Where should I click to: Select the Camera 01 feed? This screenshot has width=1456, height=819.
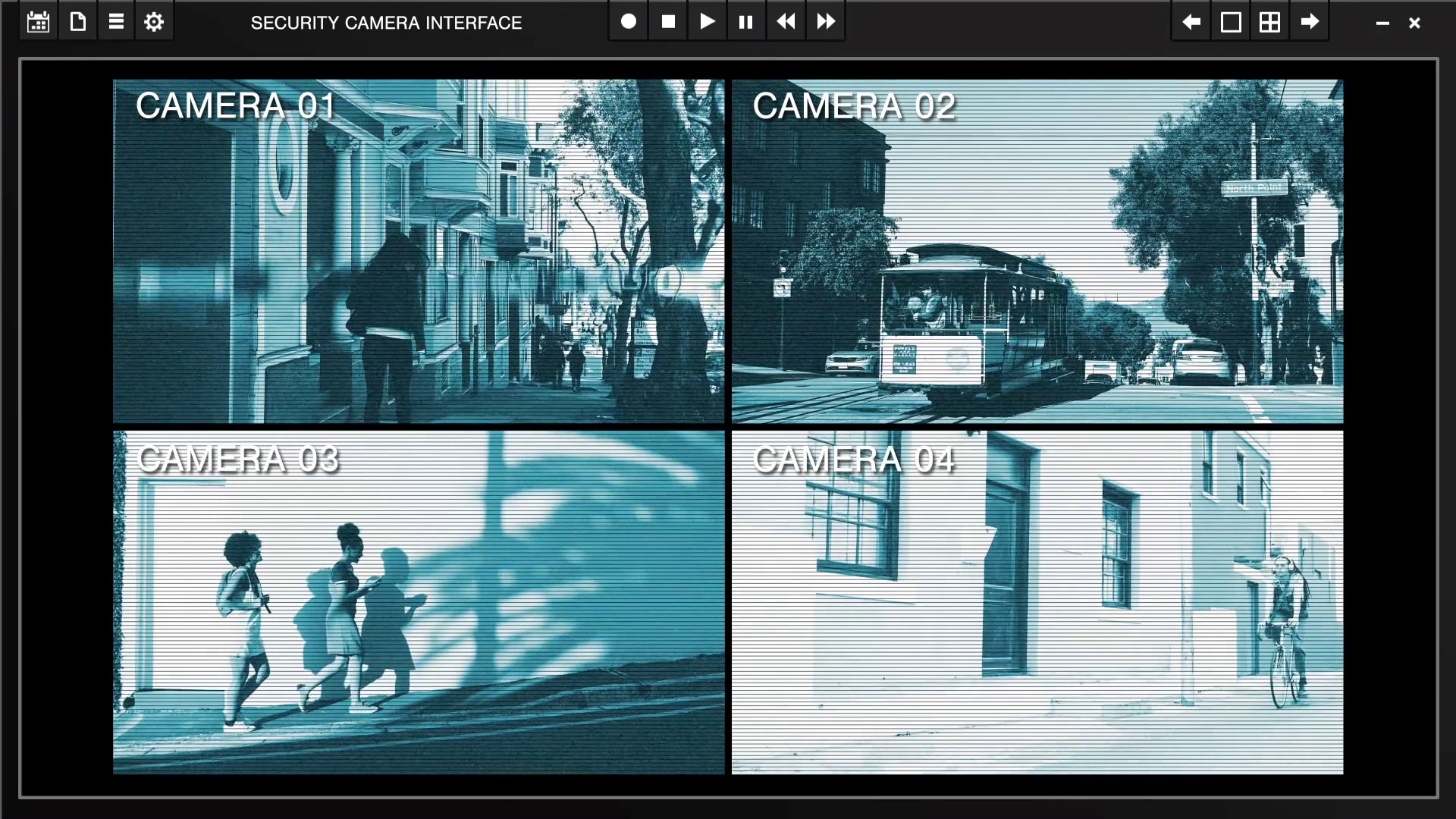[x=419, y=251]
